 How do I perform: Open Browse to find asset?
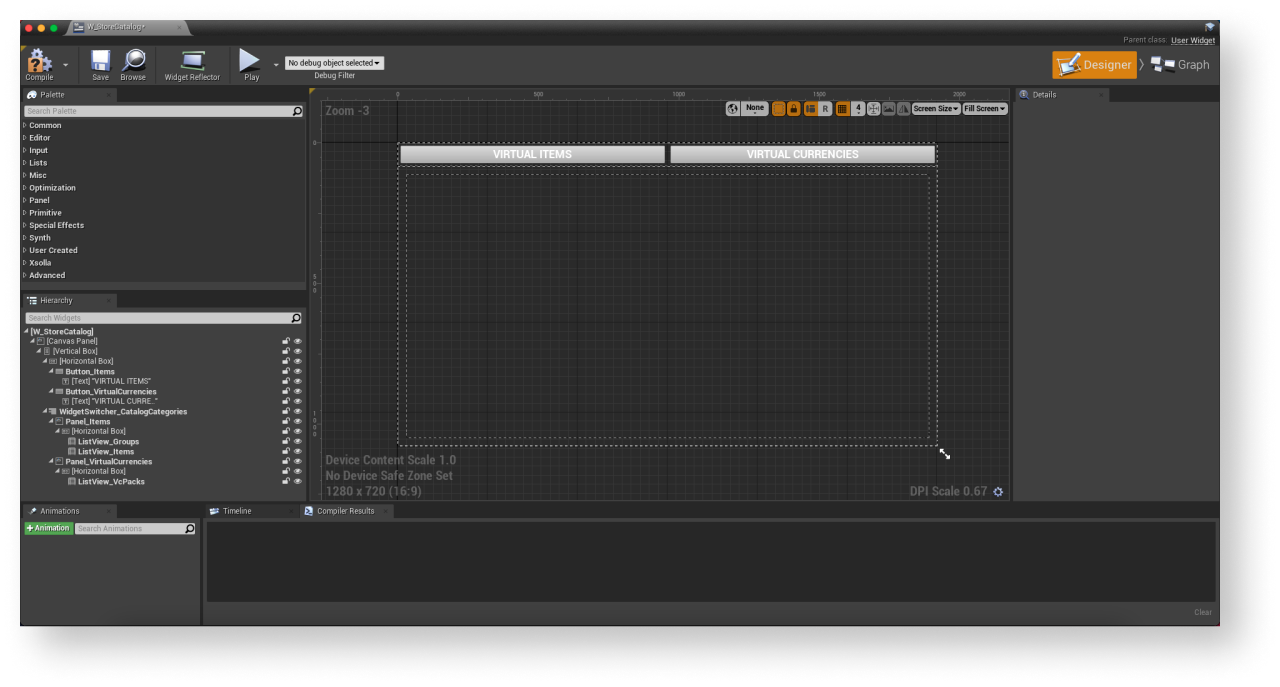tap(133, 62)
